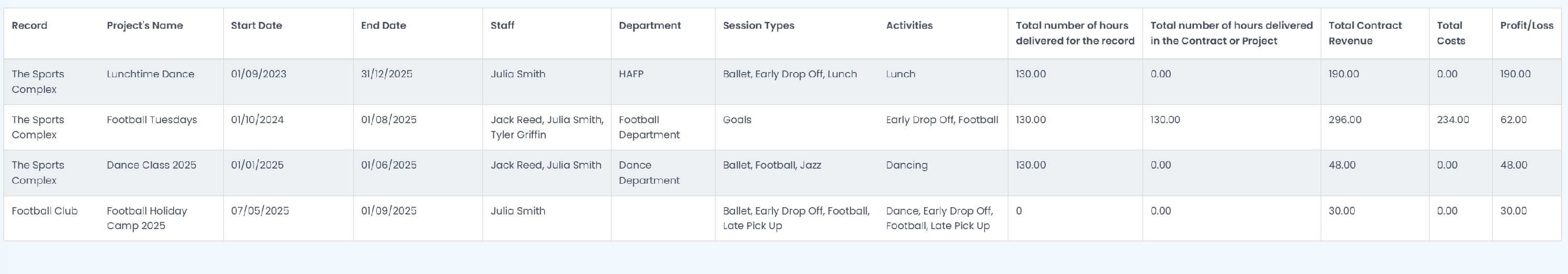Click the Staff column header
1568x274 pixels.
click(x=502, y=26)
